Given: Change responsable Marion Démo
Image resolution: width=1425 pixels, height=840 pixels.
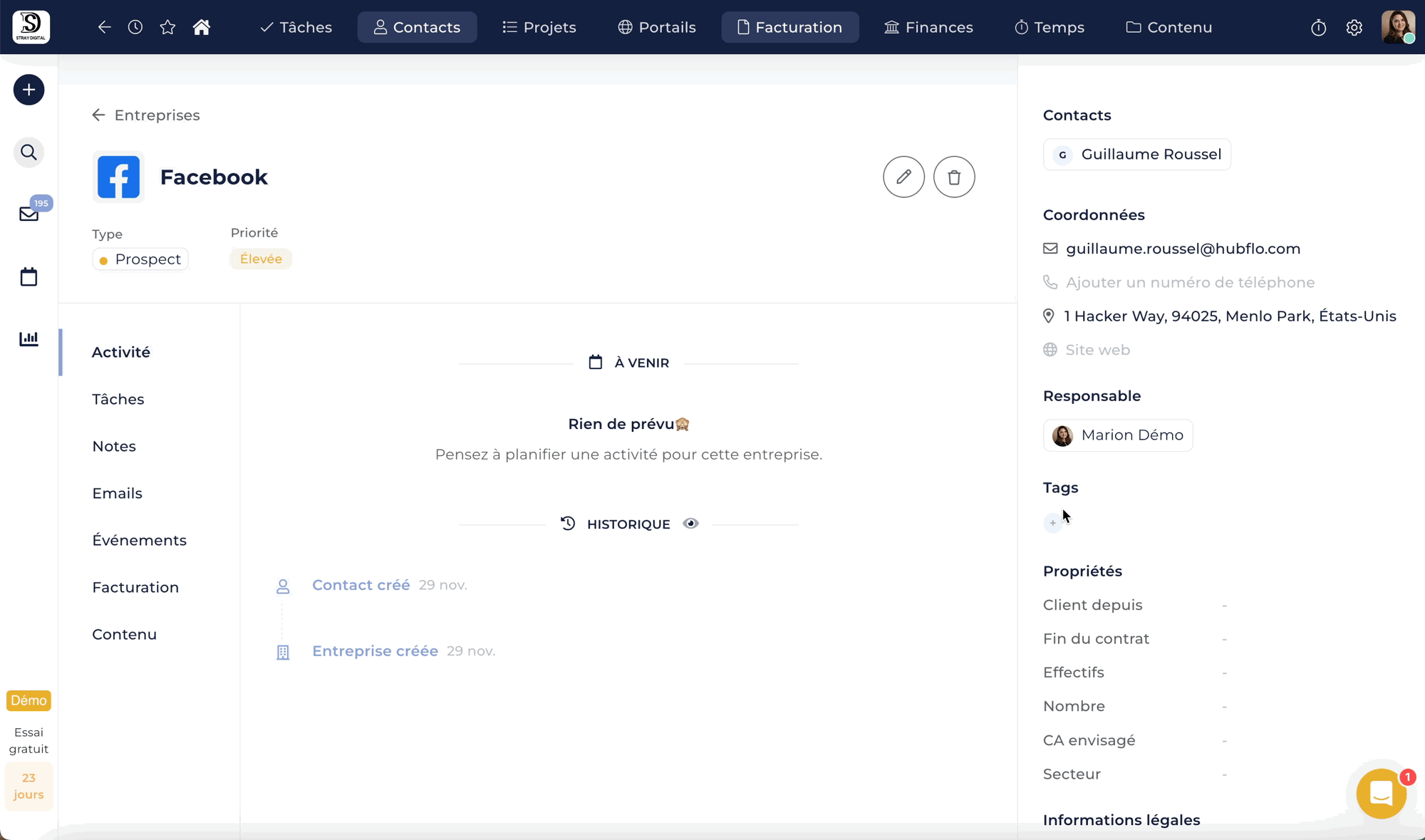Looking at the screenshot, I should coord(1118,435).
